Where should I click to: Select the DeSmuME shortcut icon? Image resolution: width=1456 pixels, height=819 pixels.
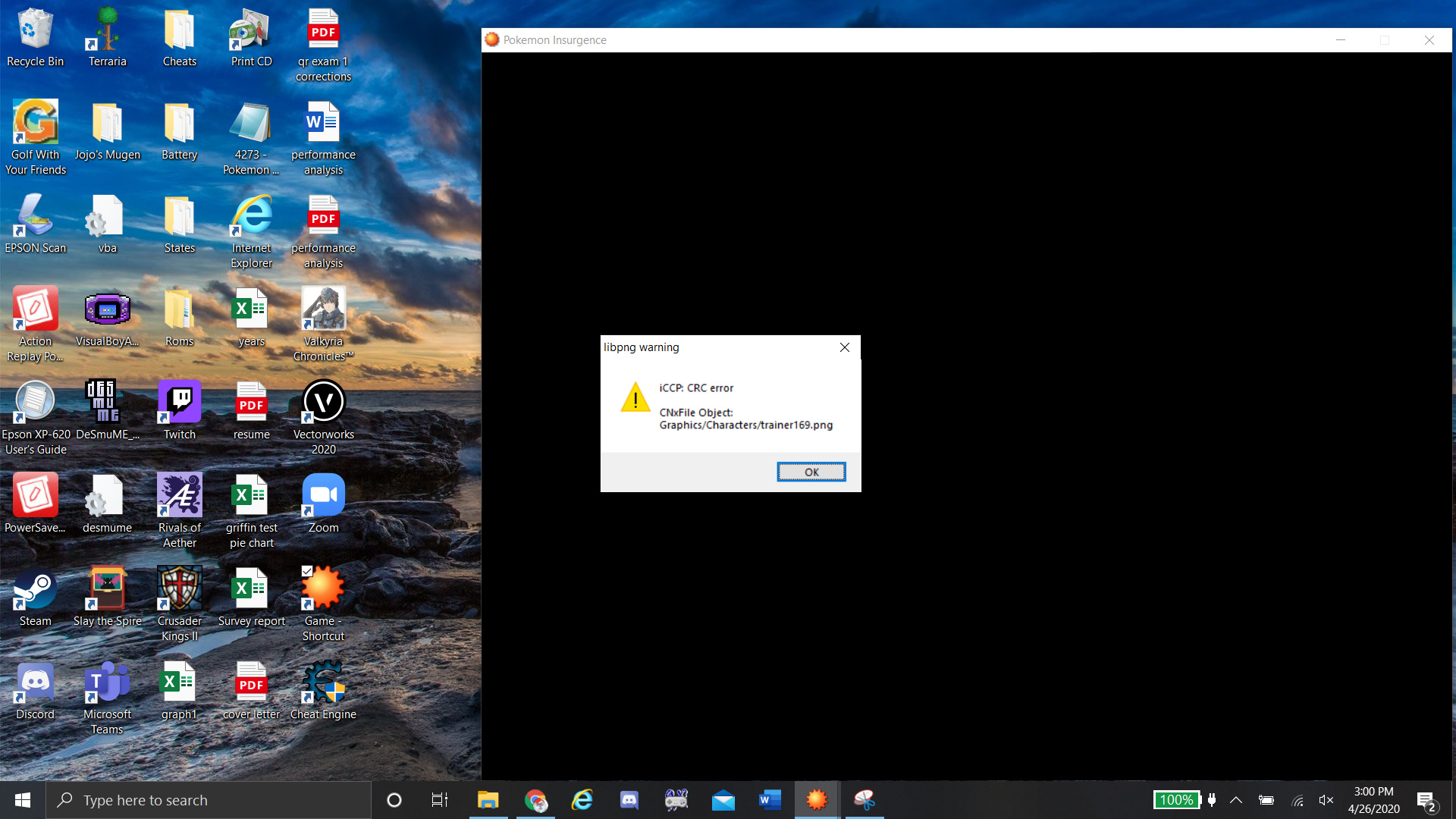point(107,411)
